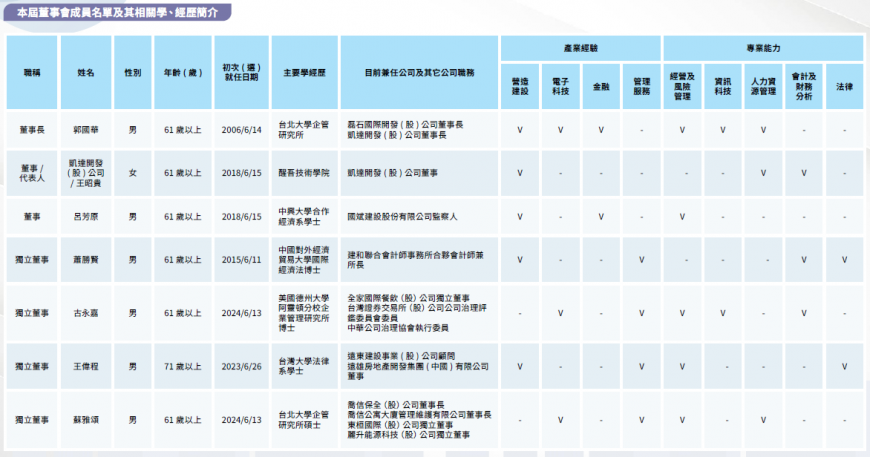Click the 法律 V mark in 王偉程 row
This screenshot has width=870, height=457.
pyautogui.click(x=844, y=367)
